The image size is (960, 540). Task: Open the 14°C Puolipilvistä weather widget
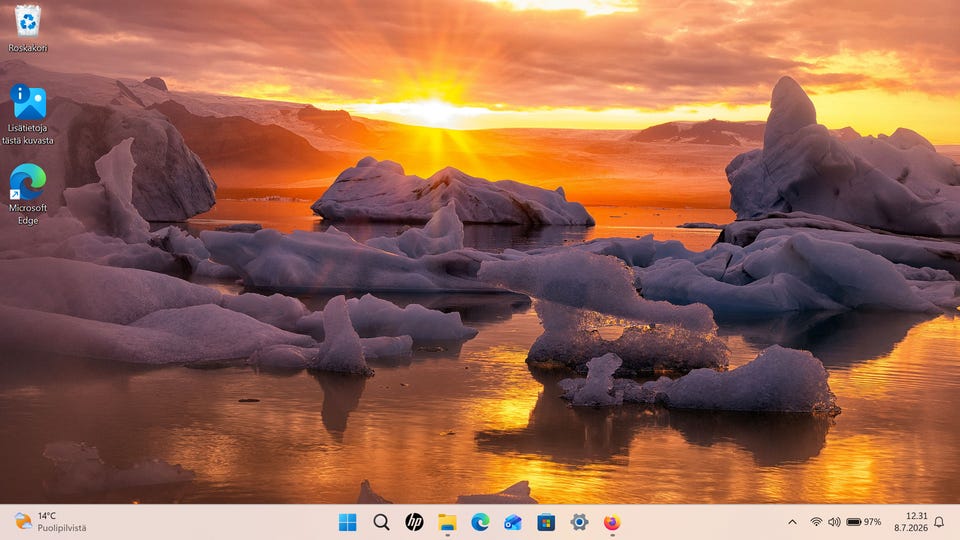coord(50,522)
